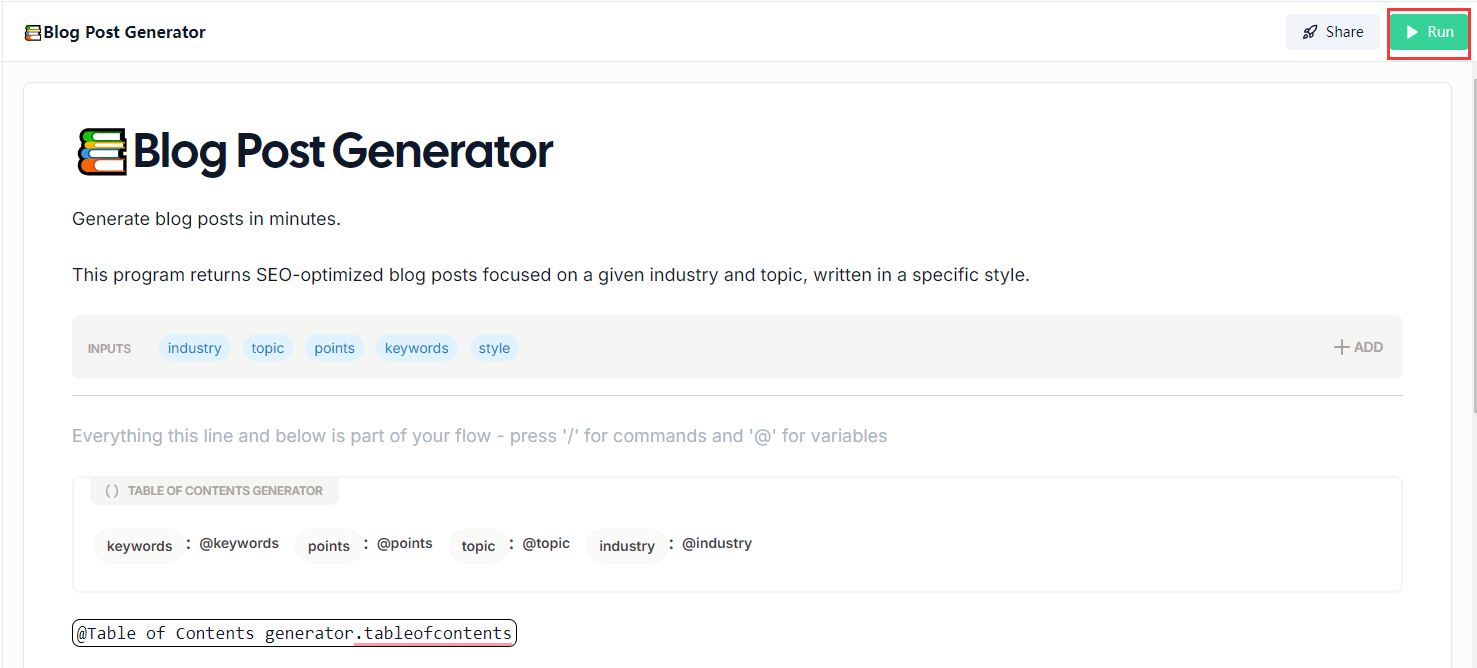Screen dimensions: 1477x668
Task: Click the Blog Post Generator main heading
Action: coord(343,152)
